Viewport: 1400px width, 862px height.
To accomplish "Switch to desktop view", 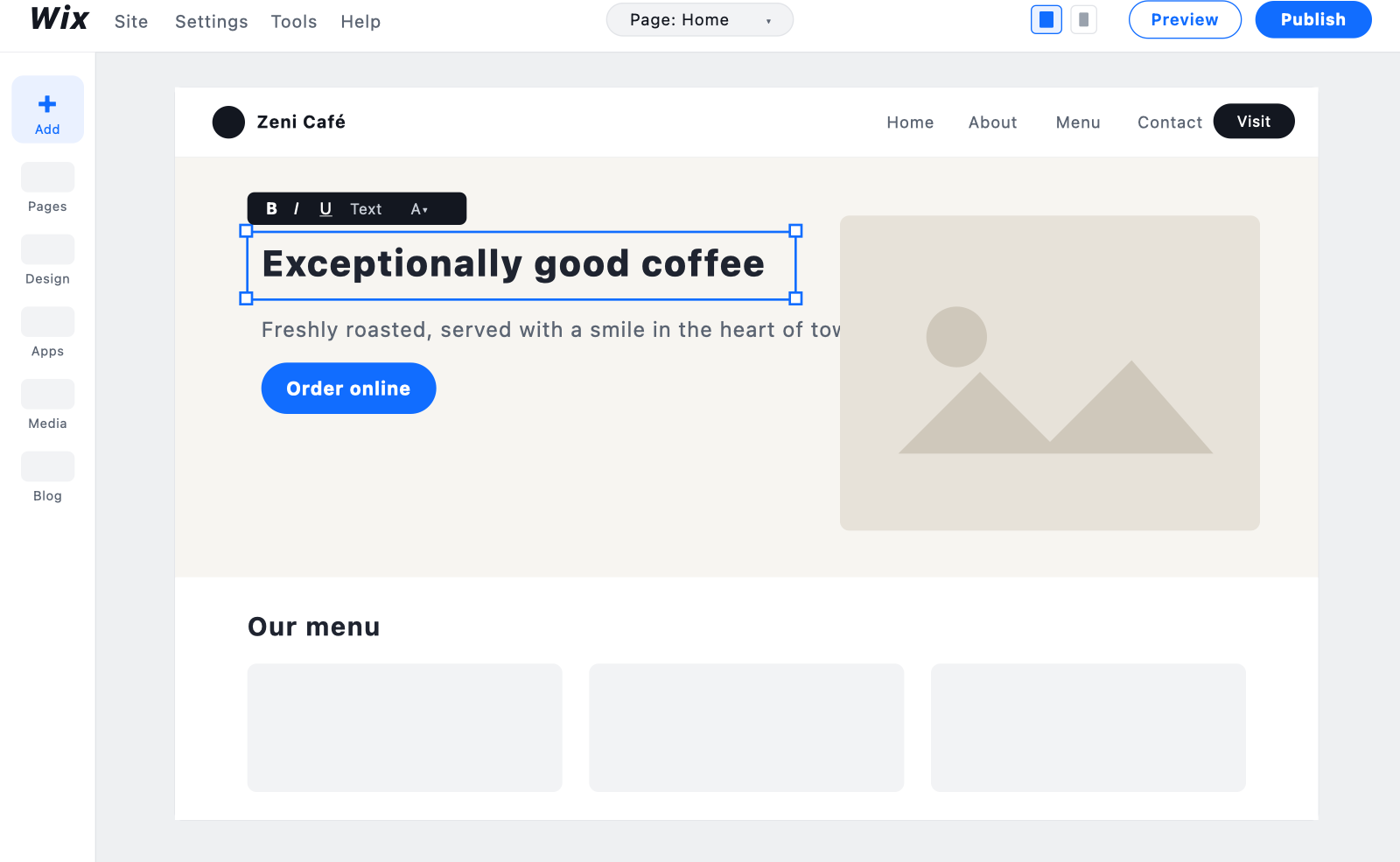I will [x=1046, y=19].
